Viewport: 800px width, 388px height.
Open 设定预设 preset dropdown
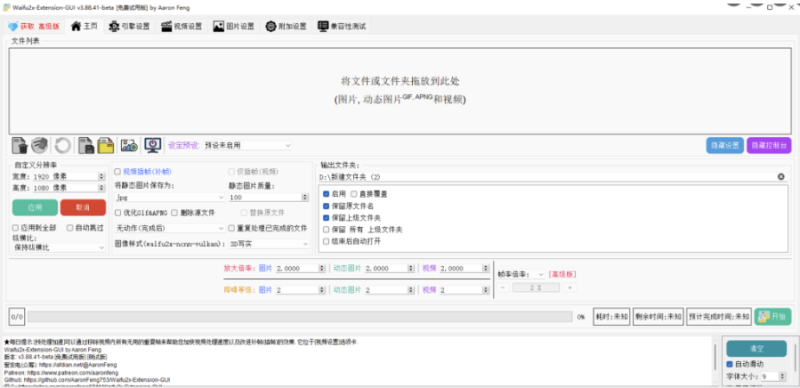coord(247,146)
